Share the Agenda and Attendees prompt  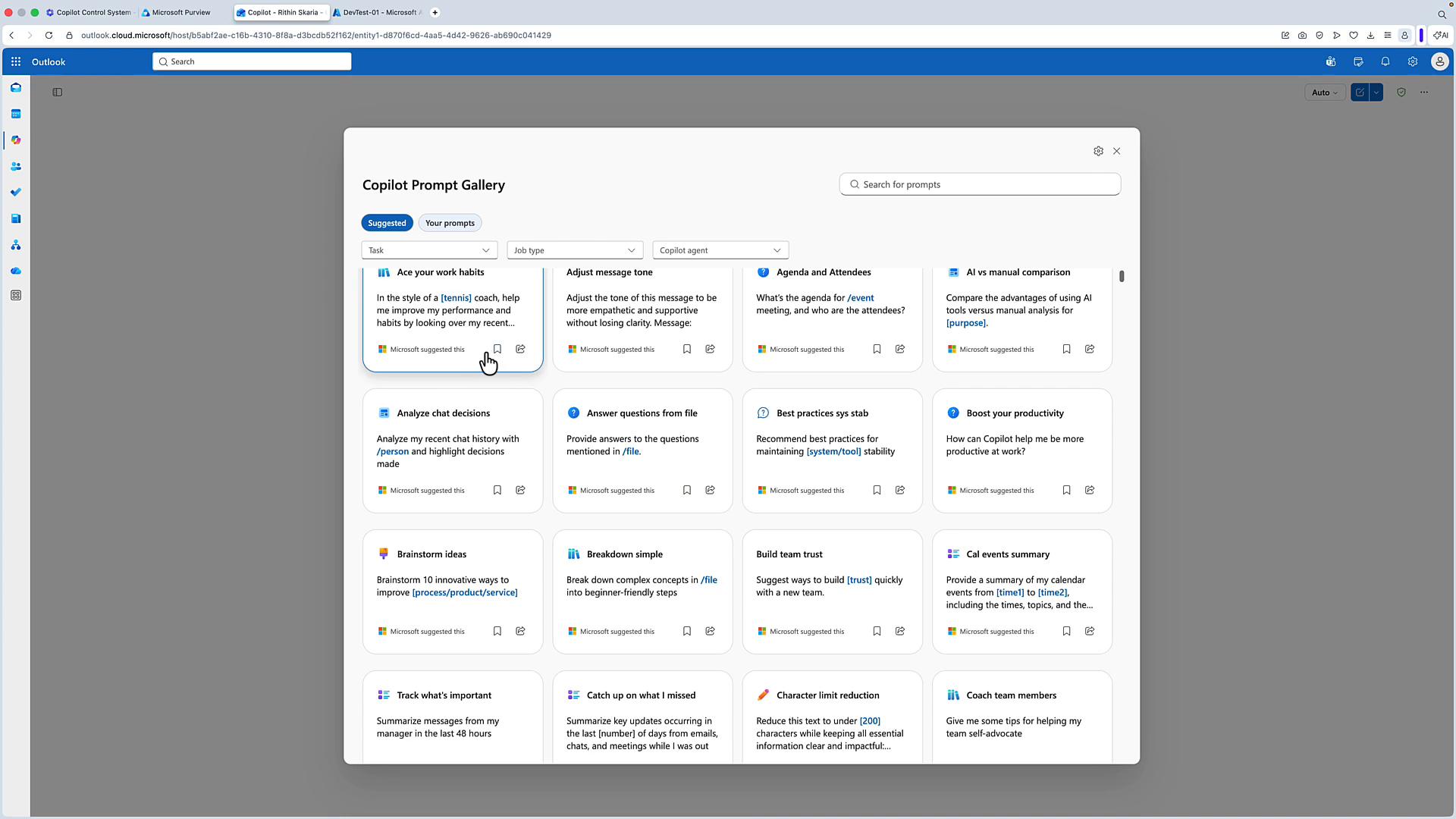(x=900, y=349)
